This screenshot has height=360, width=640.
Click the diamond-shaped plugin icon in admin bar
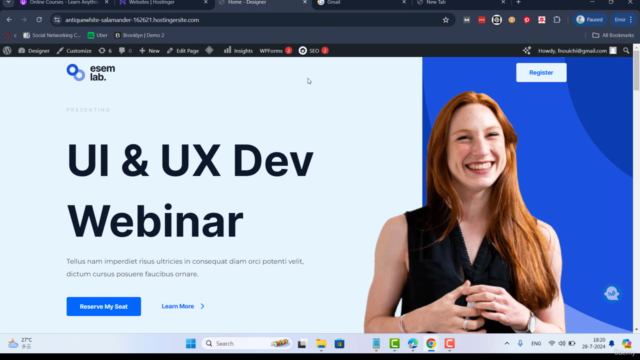209,50
